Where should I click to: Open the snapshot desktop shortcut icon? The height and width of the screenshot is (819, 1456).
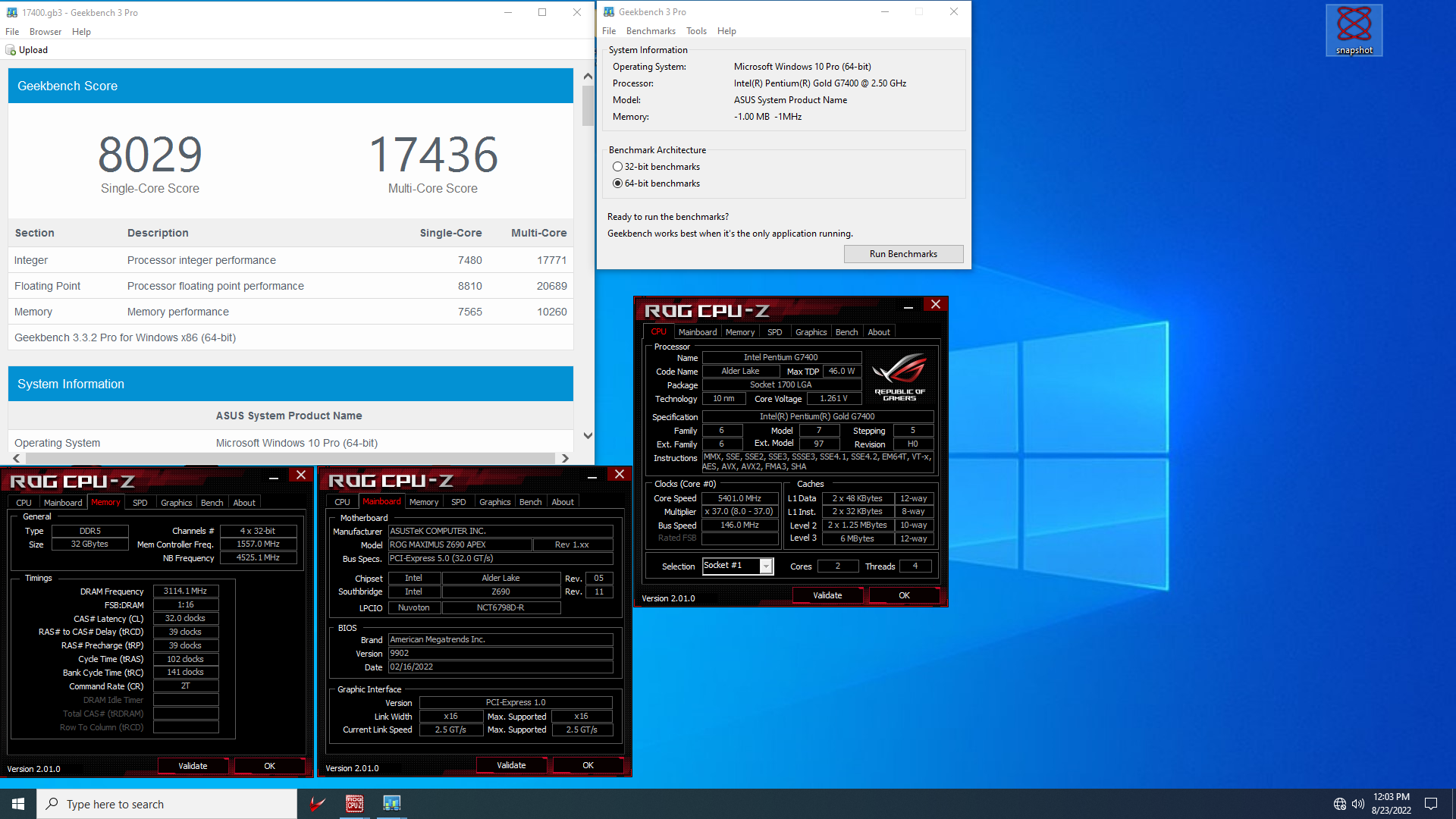click(1354, 30)
